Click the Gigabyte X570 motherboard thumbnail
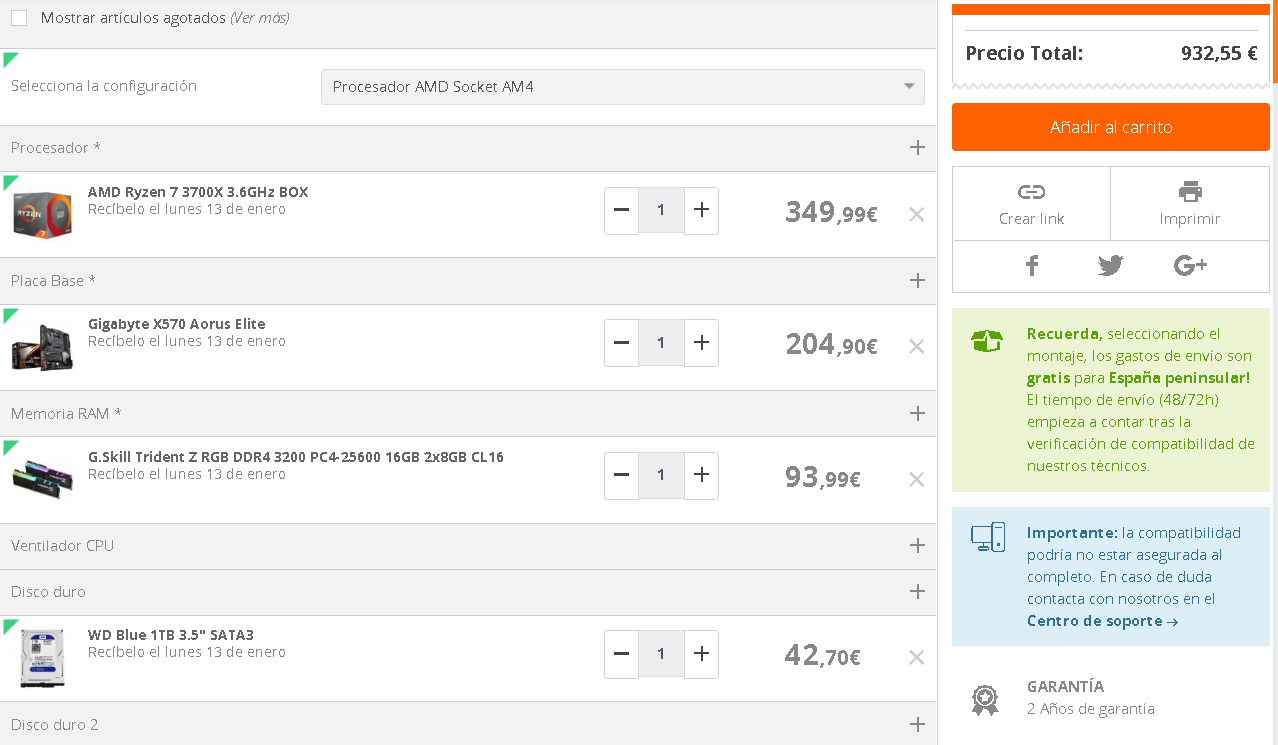This screenshot has width=1278, height=745. pos(42,346)
